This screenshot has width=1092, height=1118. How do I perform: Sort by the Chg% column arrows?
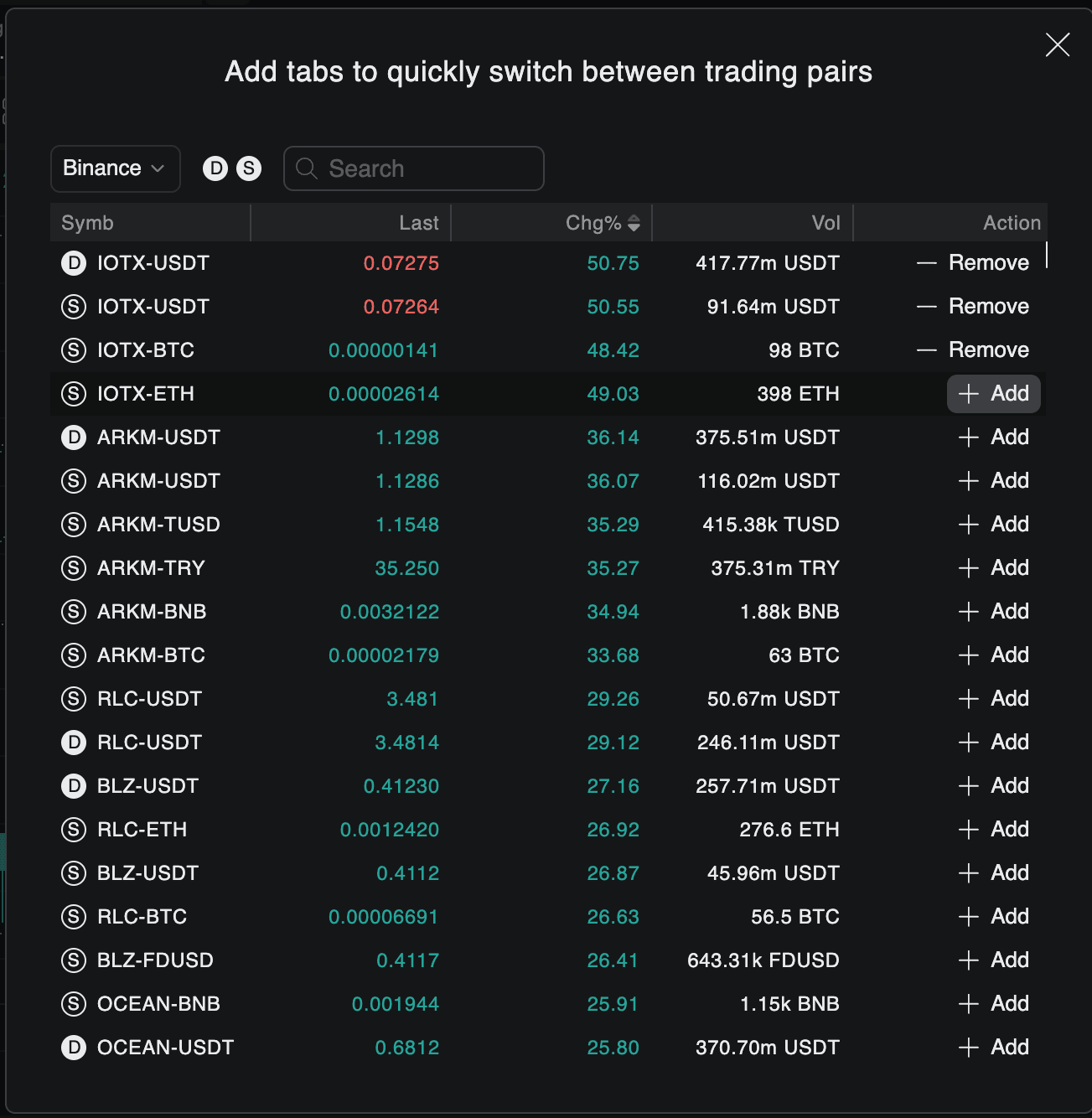[x=634, y=223]
